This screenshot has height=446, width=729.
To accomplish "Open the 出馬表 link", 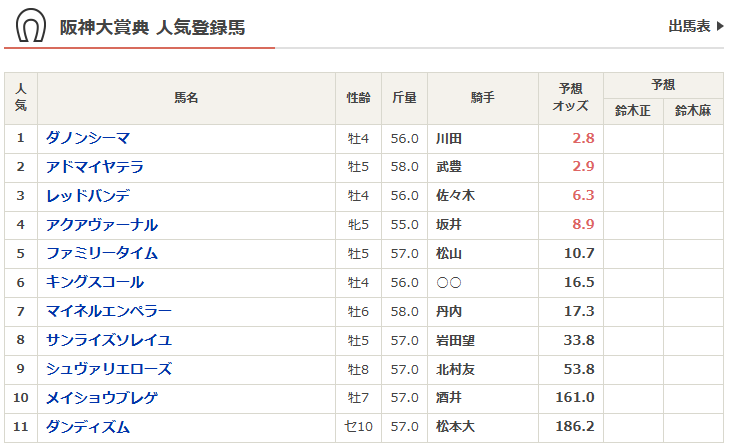I will pyautogui.click(x=695, y=27).
